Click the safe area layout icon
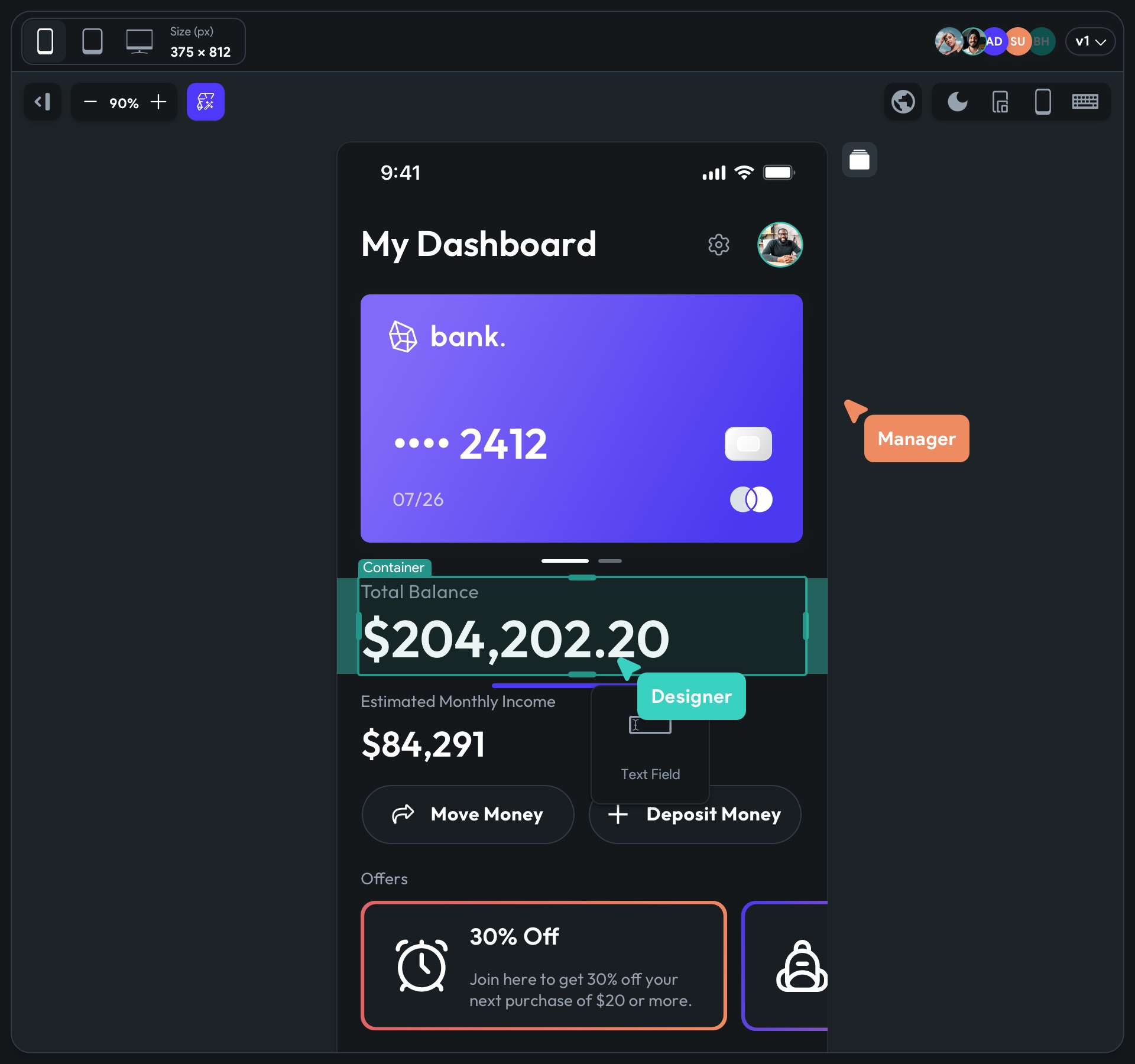 (1000, 102)
